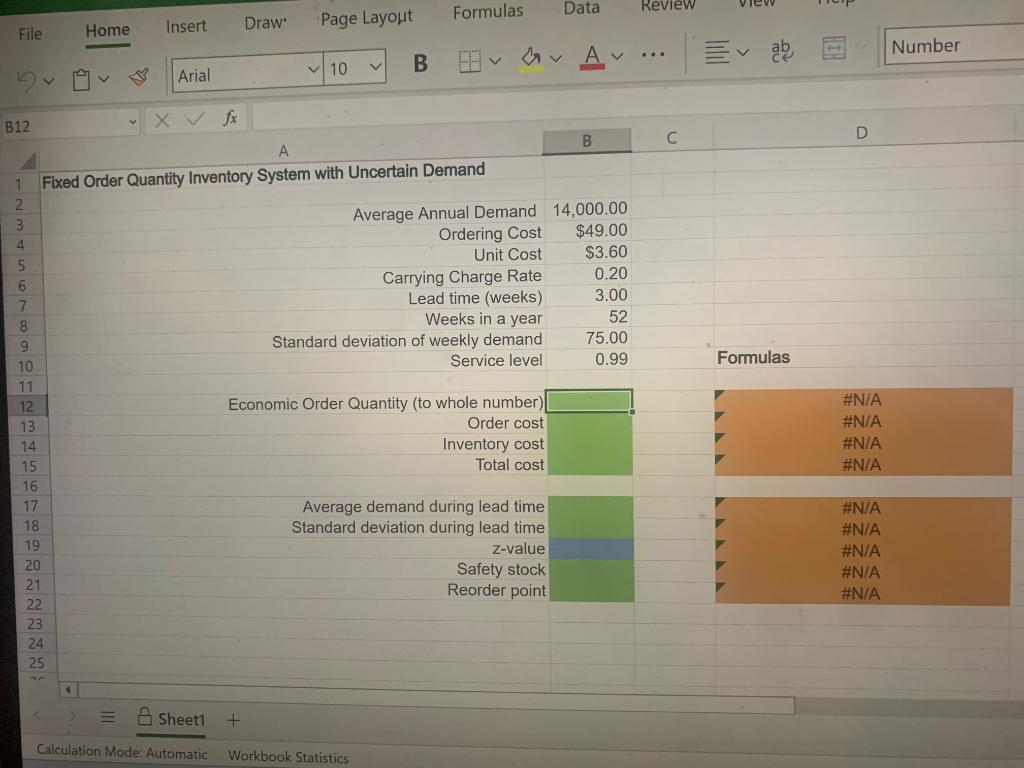Expand the Paste options dropdown arrow
Screen dimensions: 1024x768
point(104,79)
